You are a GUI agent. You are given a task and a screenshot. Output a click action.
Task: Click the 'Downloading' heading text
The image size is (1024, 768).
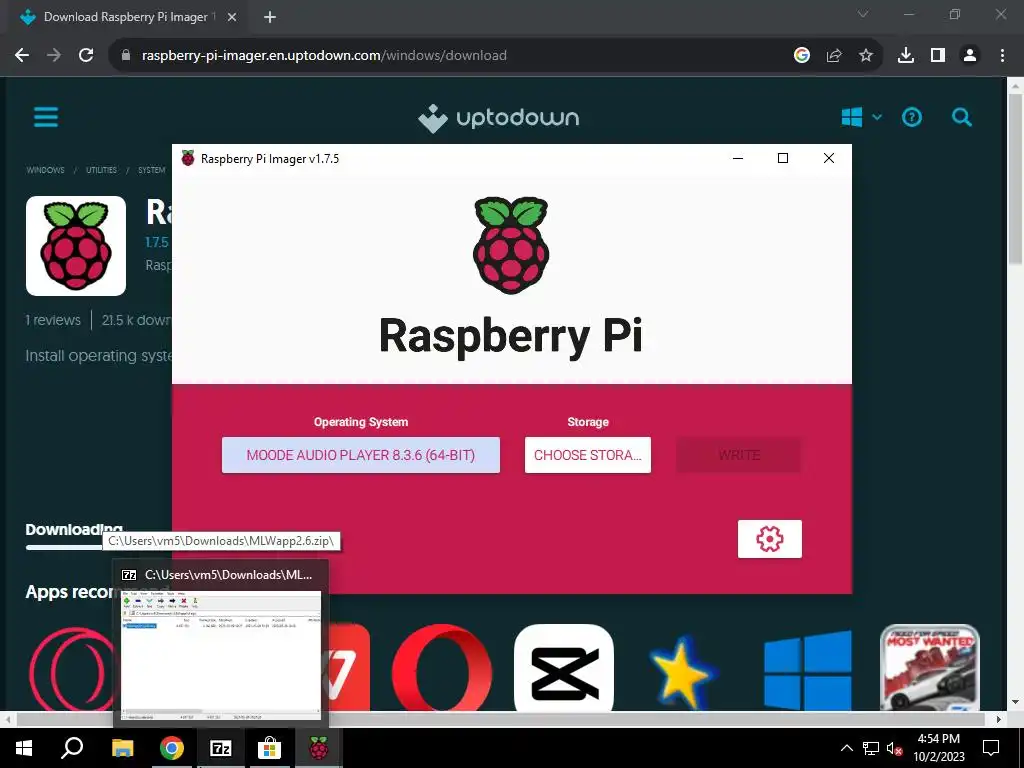coord(74,529)
